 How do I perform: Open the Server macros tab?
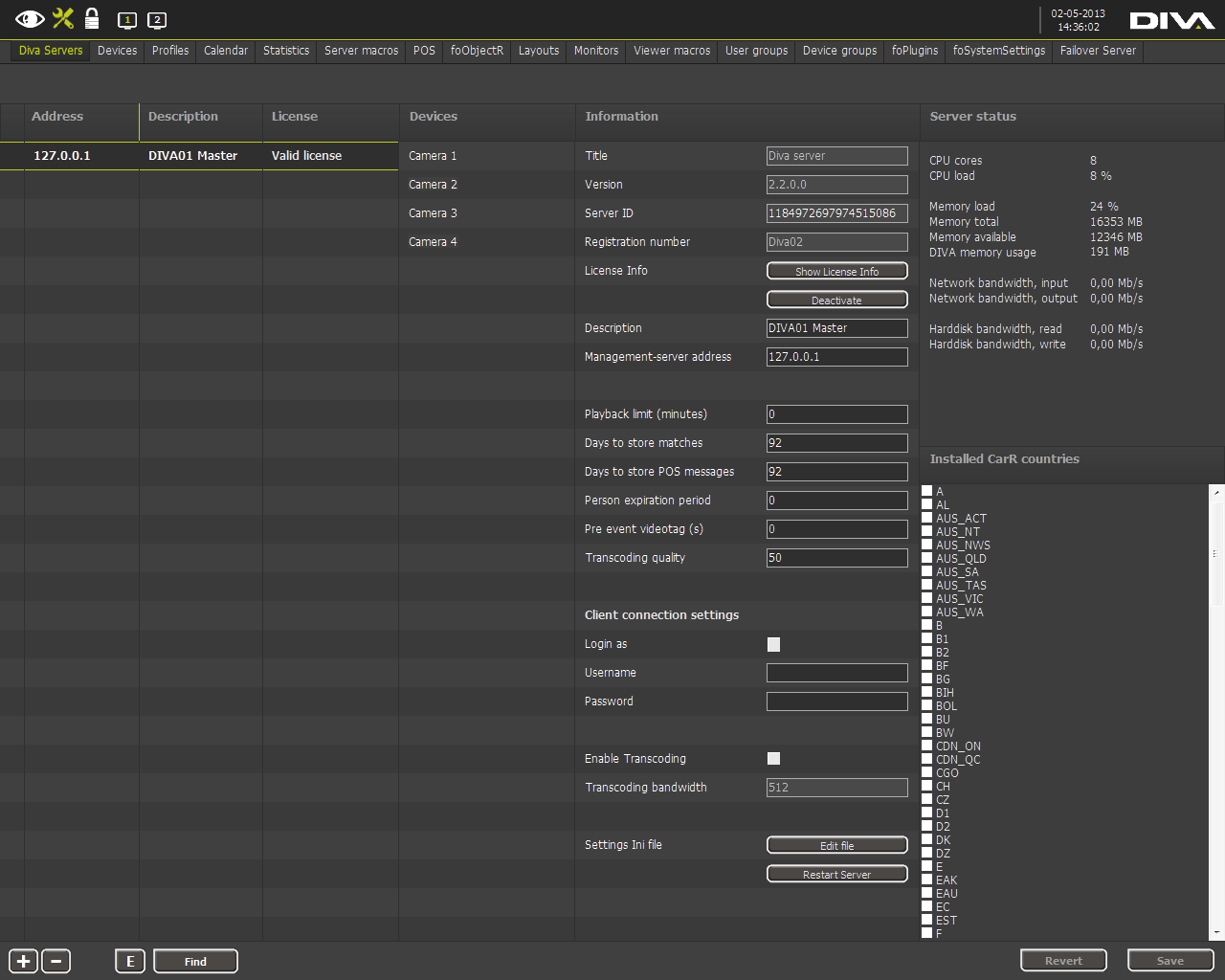coord(361,51)
